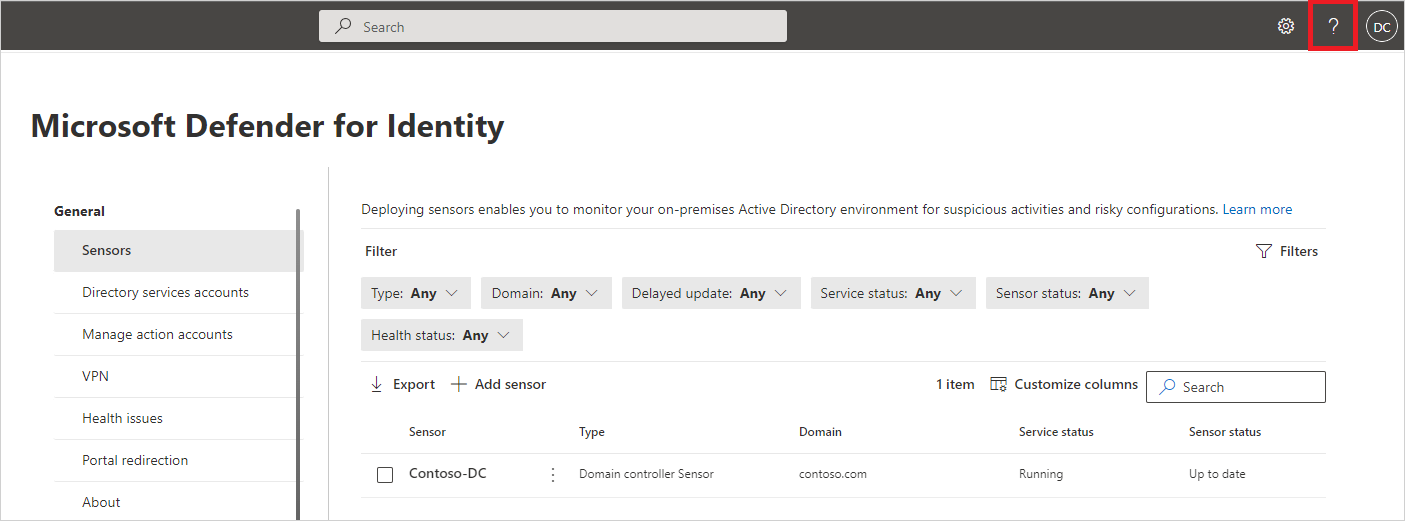Expand the Service status filter dropdown

point(892,293)
